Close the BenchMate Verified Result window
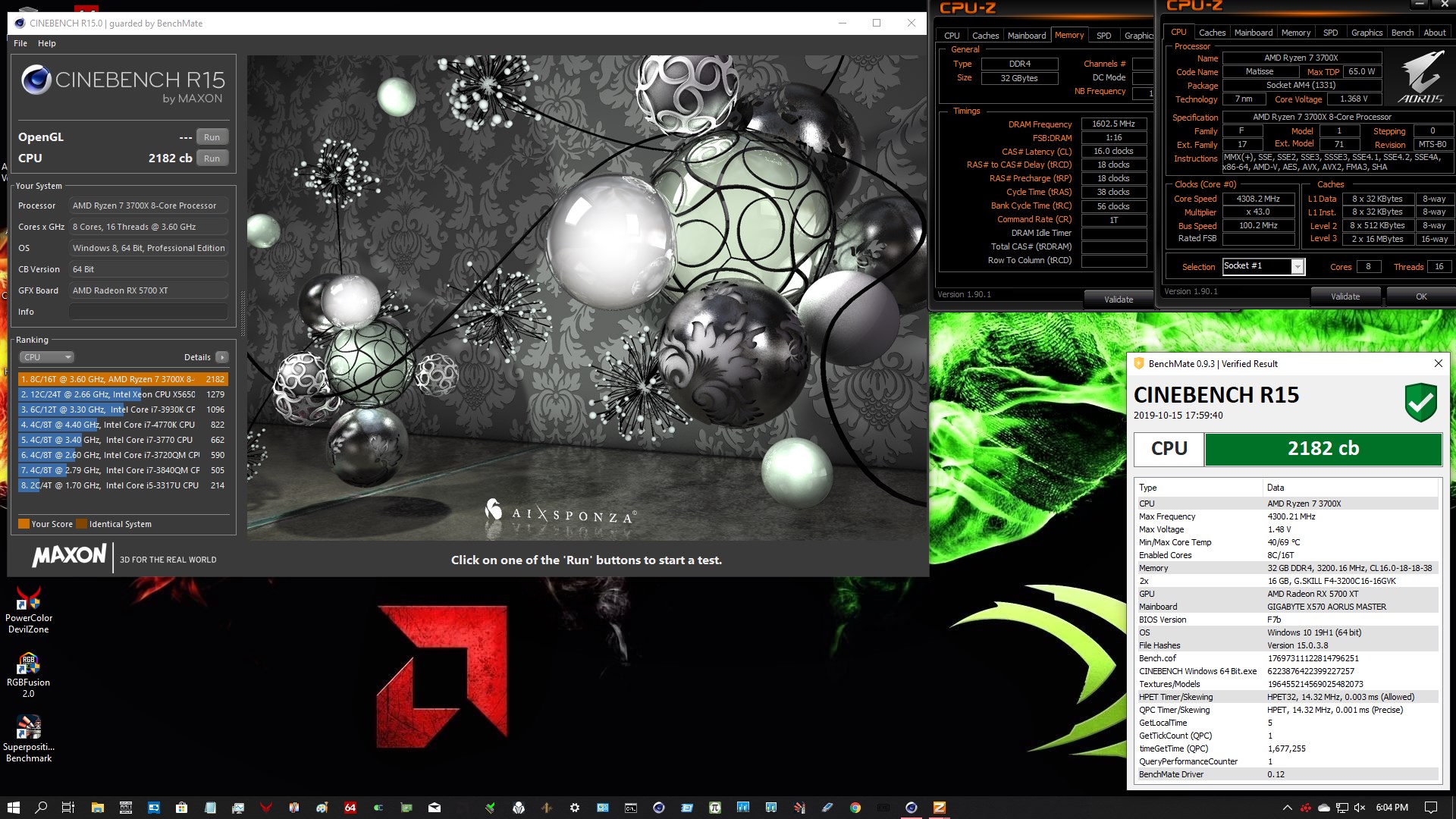The width and height of the screenshot is (1456, 819). coord(1438,363)
